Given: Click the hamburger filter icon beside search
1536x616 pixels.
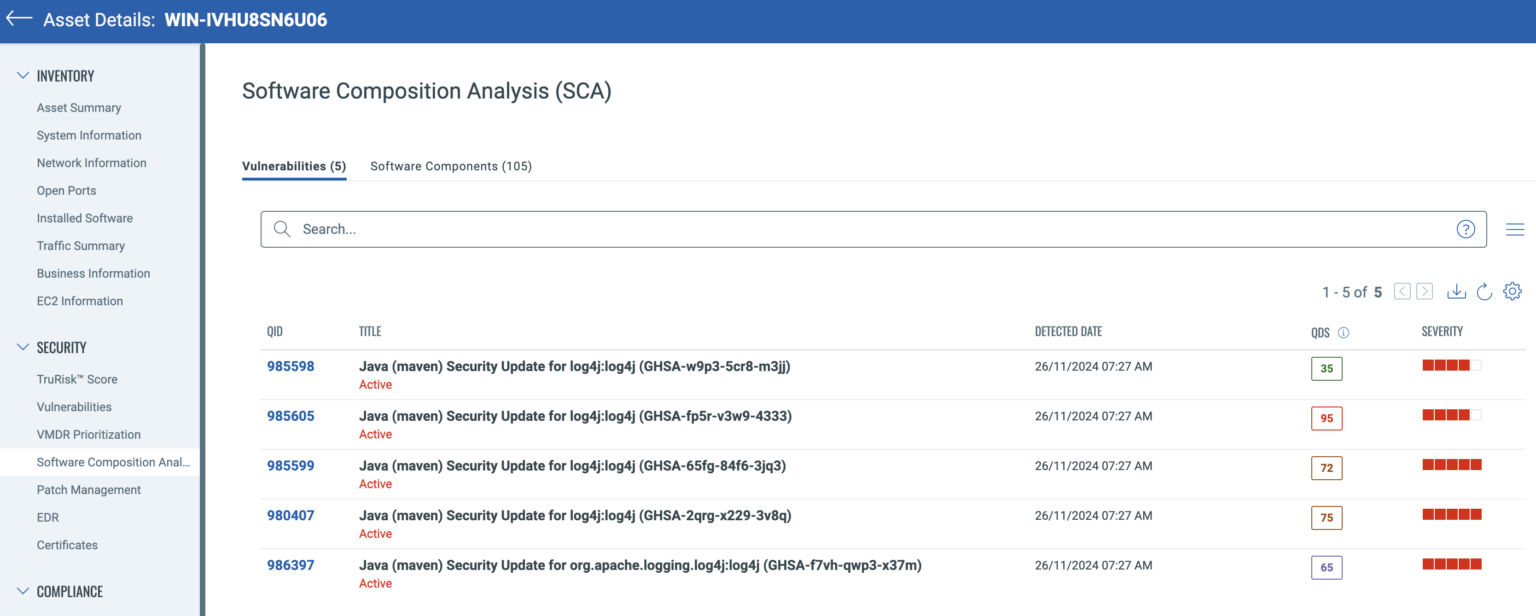Looking at the screenshot, I should click(x=1514, y=229).
